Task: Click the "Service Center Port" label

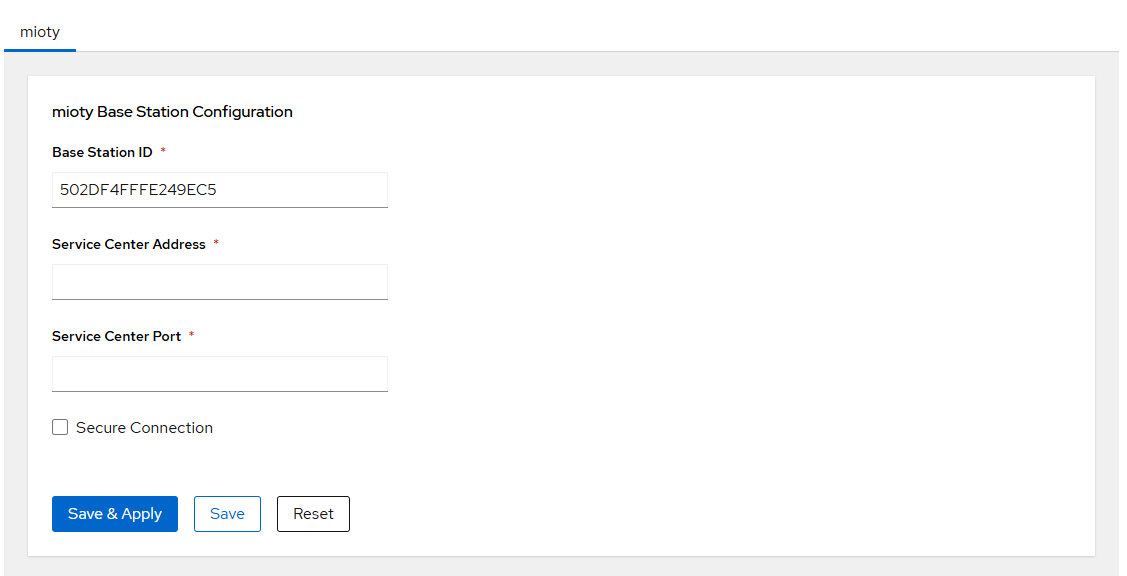Action: pos(116,336)
